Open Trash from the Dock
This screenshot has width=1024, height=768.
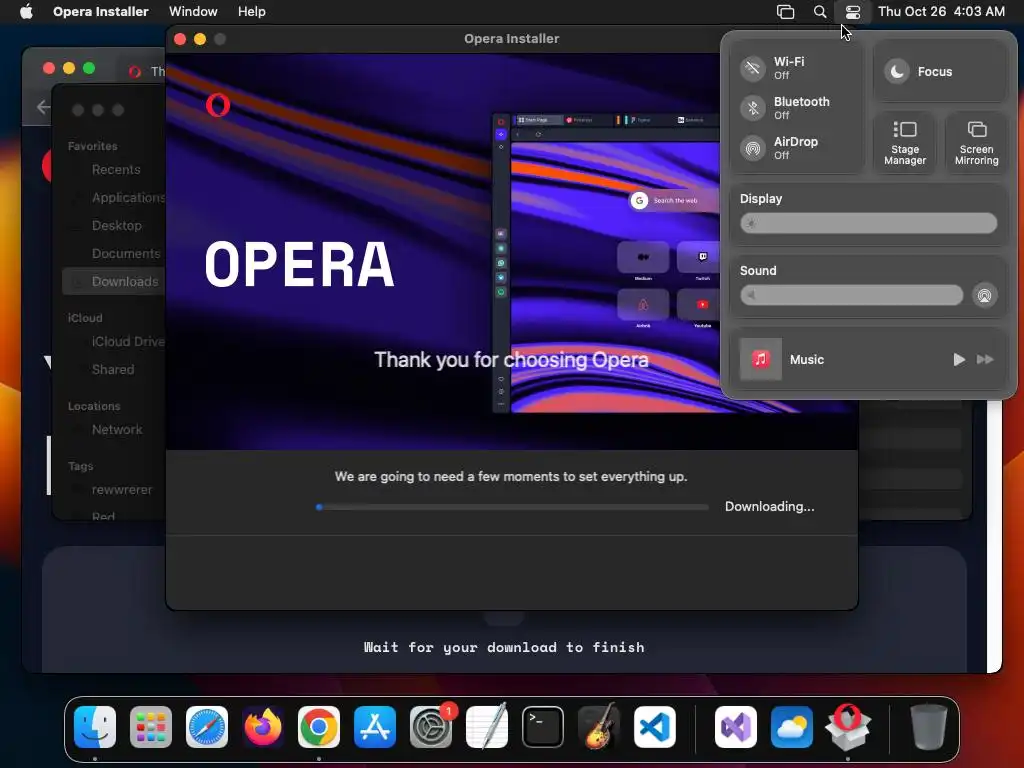pyautogui.click(x=929, y=727)
